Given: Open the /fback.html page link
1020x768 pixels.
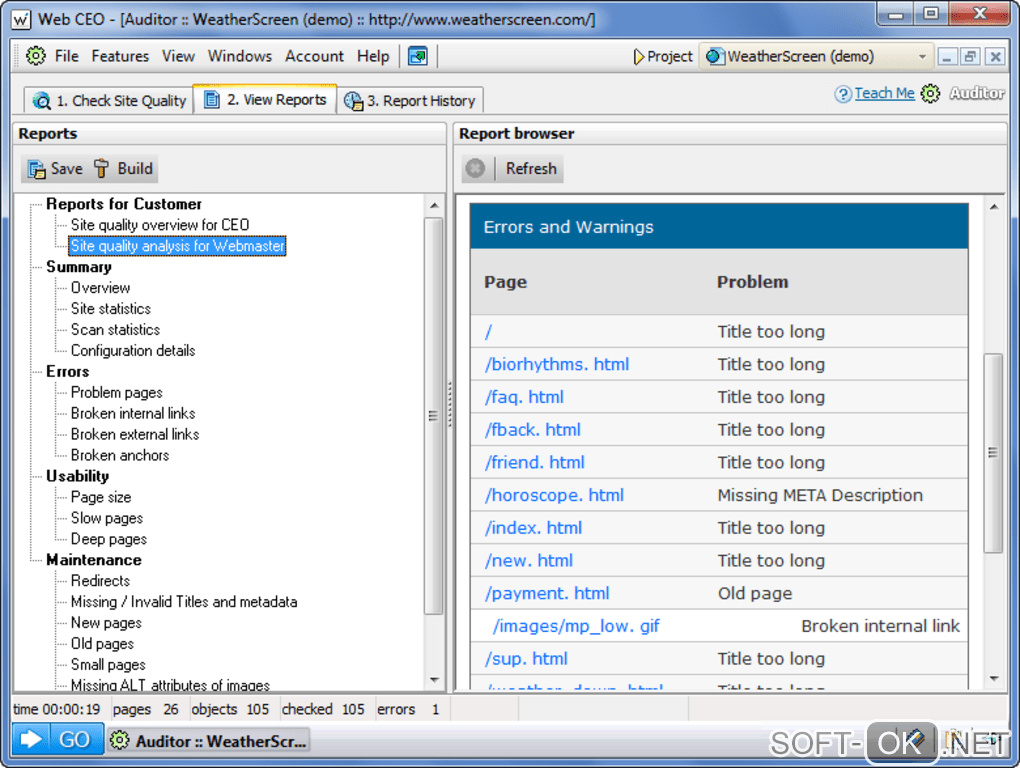Looking at the screenshot, I should coord(533,430).
